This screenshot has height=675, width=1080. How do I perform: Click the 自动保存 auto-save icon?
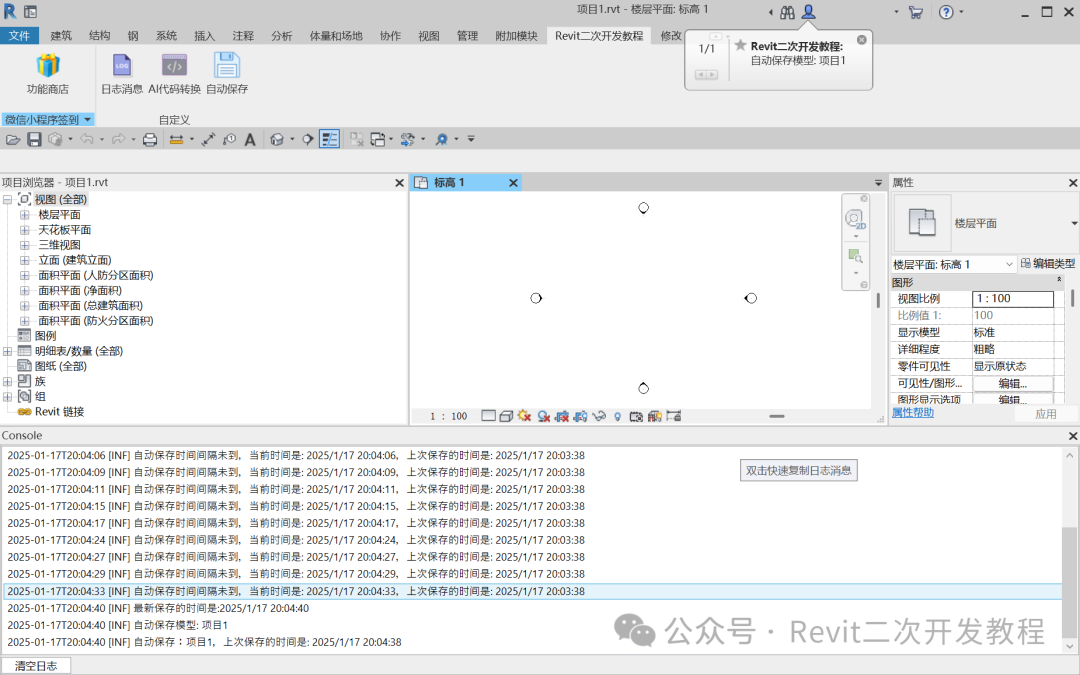227,66
